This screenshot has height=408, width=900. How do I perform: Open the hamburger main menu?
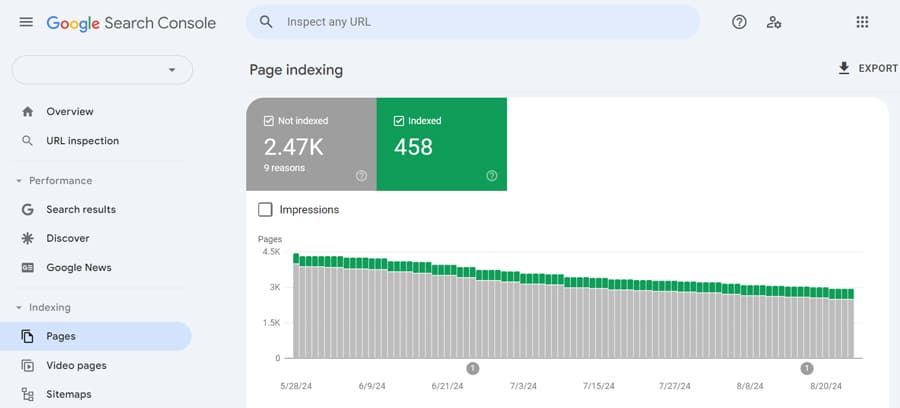pyautogui.click(x=26, y=22)
